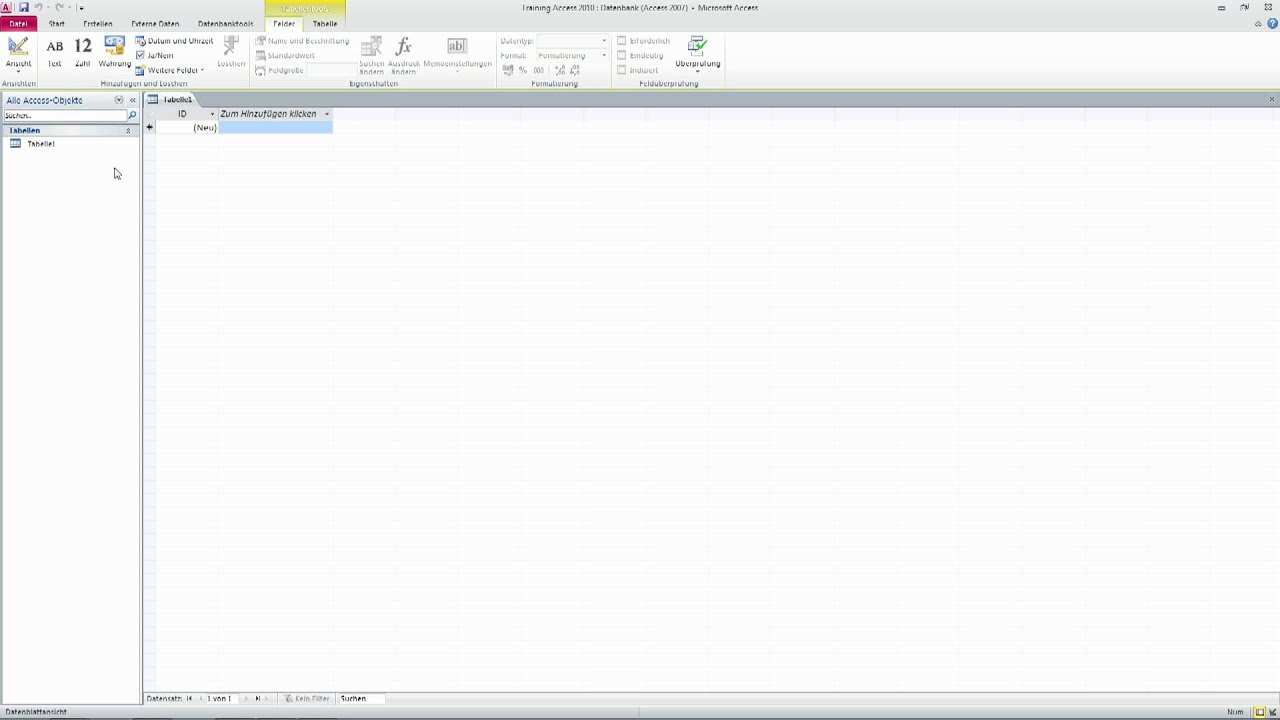Increase decimal places icon
1280x720 pixels.
[x=560, y=71]
